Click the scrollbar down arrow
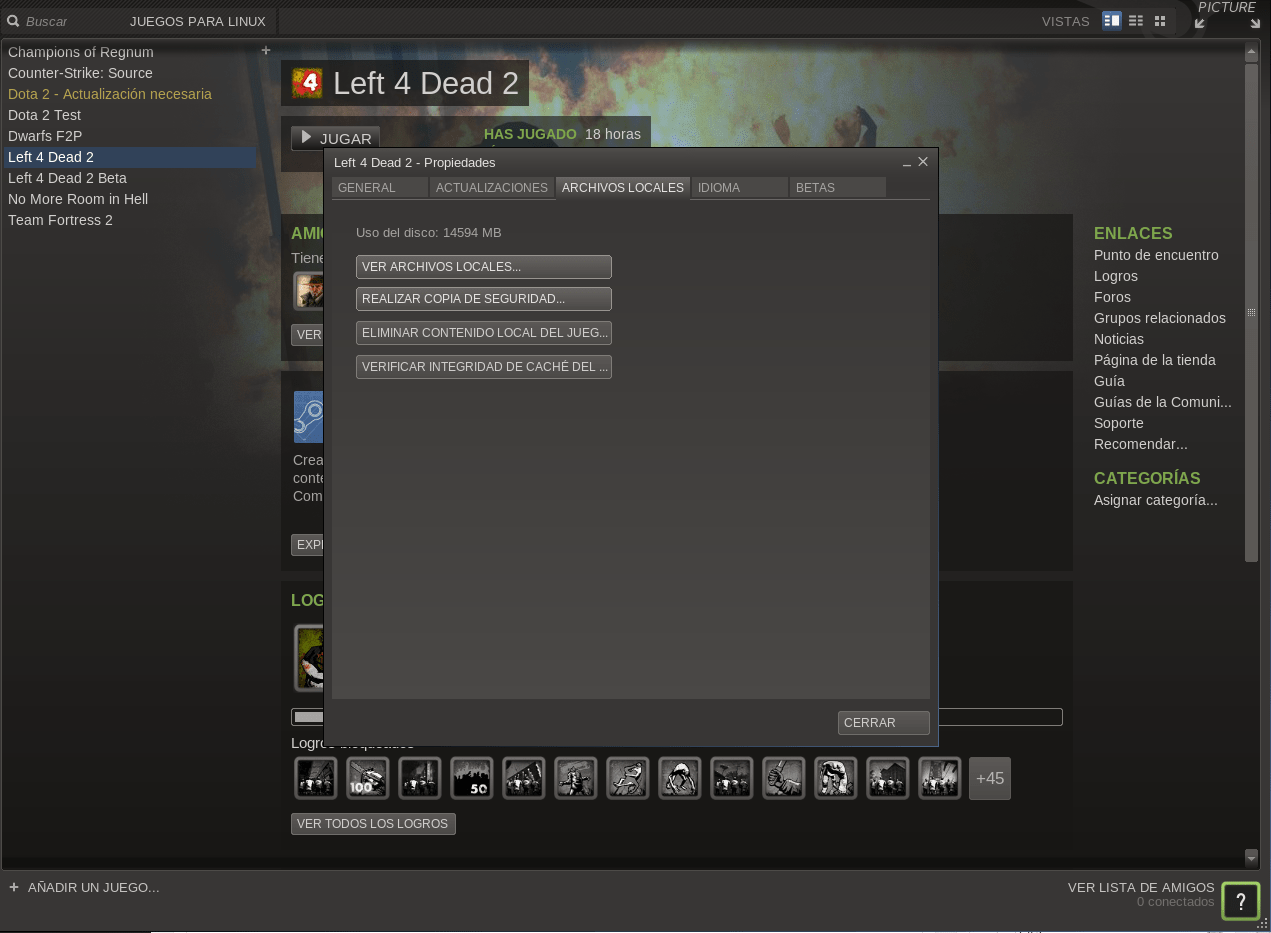This screenshot has width=1271, height=933. pyautogui.click(x=1251, y=857)
